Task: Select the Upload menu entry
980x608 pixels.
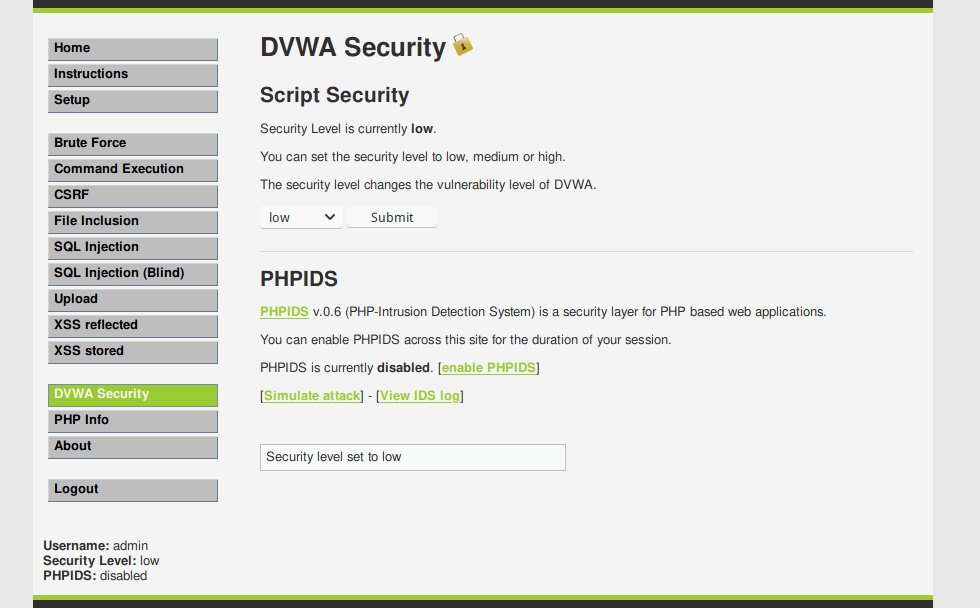Action: click(x=132, y=299)
